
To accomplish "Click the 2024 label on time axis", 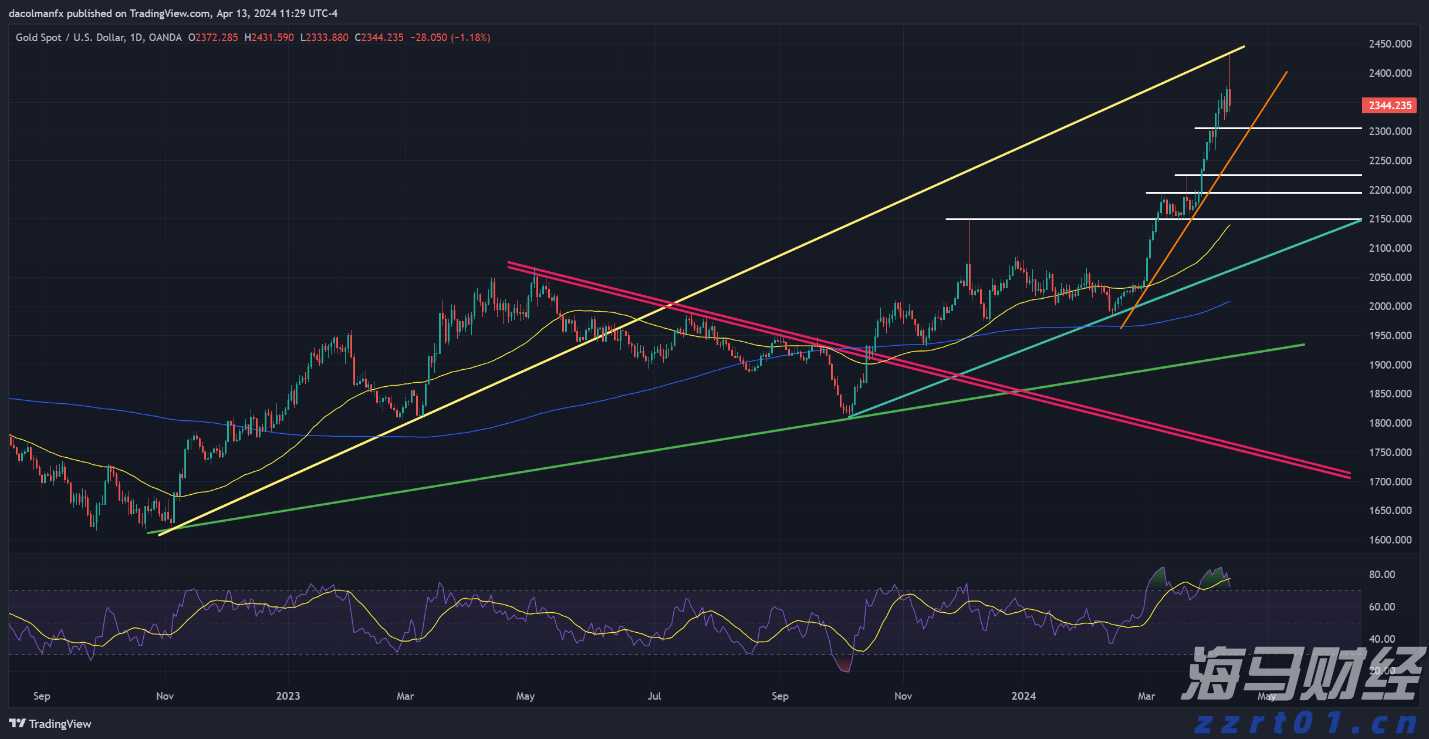I will pyautogui.click(x=1023, y=695).
